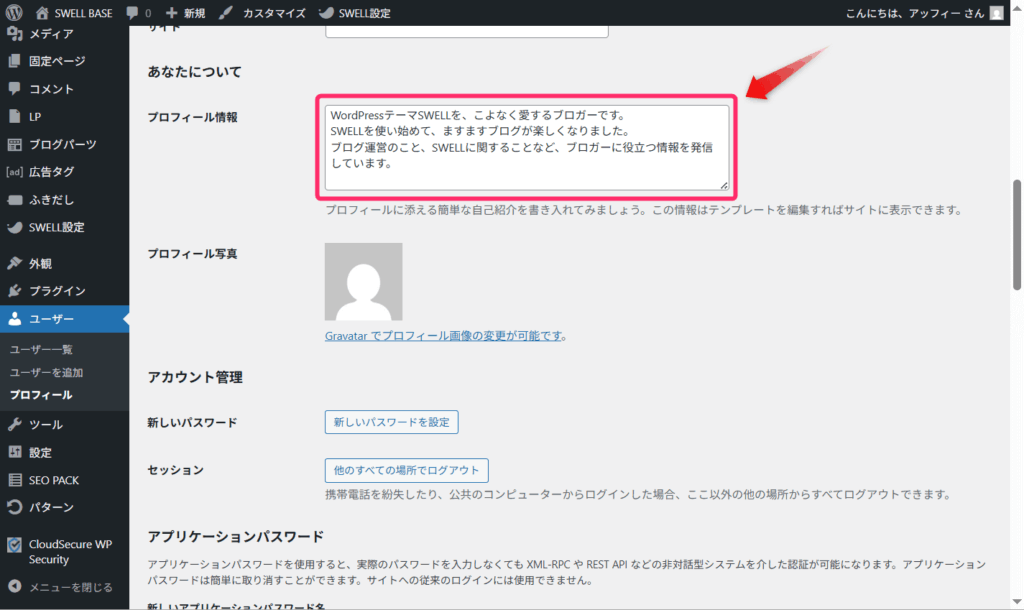Click the 新しいパスワード label
The image size is (1024, 610).
point(192,423)
